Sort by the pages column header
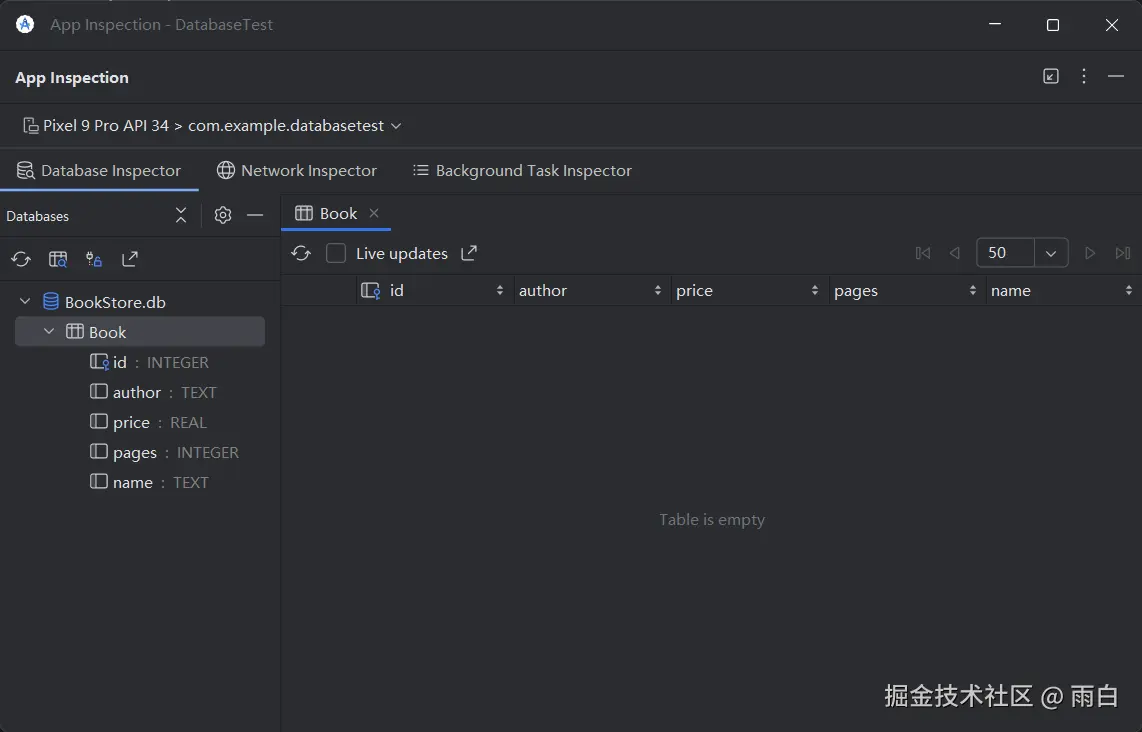Viewport: 1142px width, 732px height. [905, 291]
